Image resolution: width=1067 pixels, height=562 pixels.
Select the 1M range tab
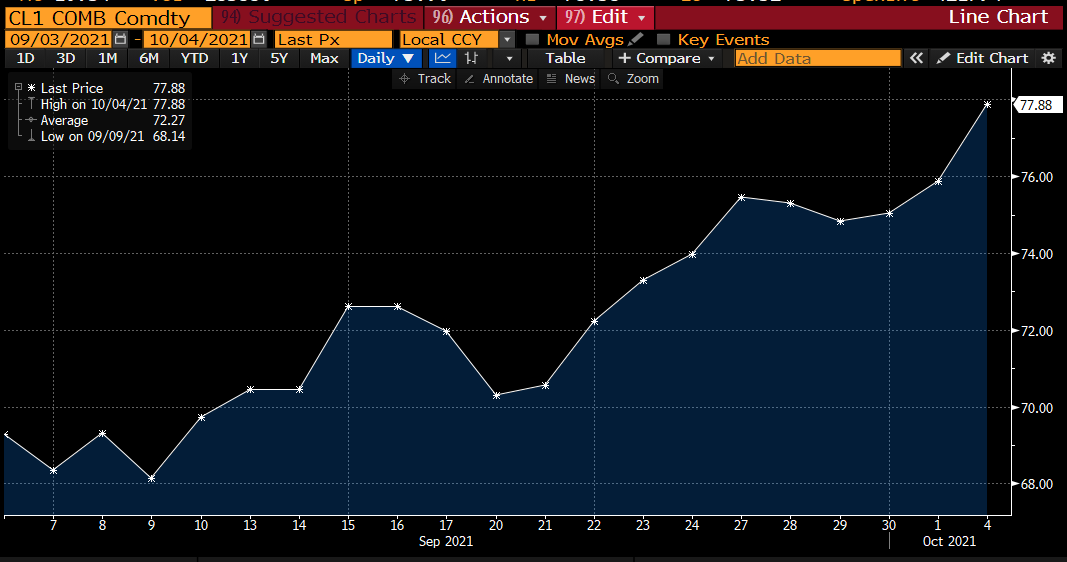pyautogui.click(x=107, y=59)
